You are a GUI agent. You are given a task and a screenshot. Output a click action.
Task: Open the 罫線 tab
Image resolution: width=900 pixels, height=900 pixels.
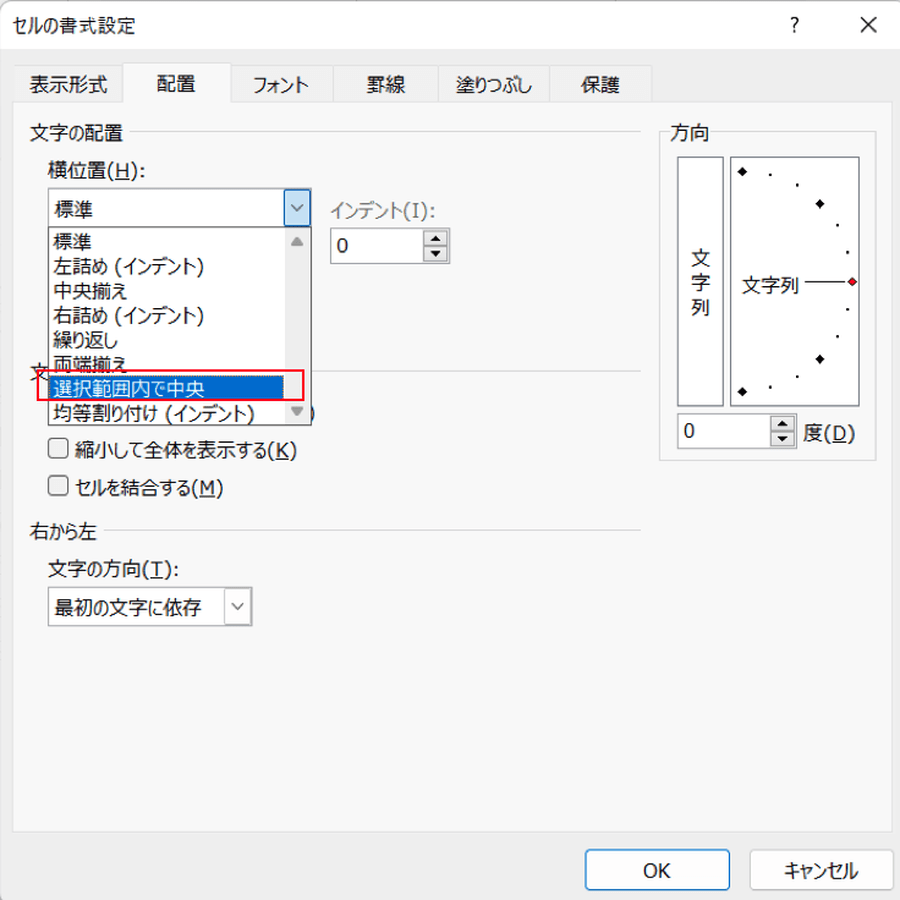[386, 84]
